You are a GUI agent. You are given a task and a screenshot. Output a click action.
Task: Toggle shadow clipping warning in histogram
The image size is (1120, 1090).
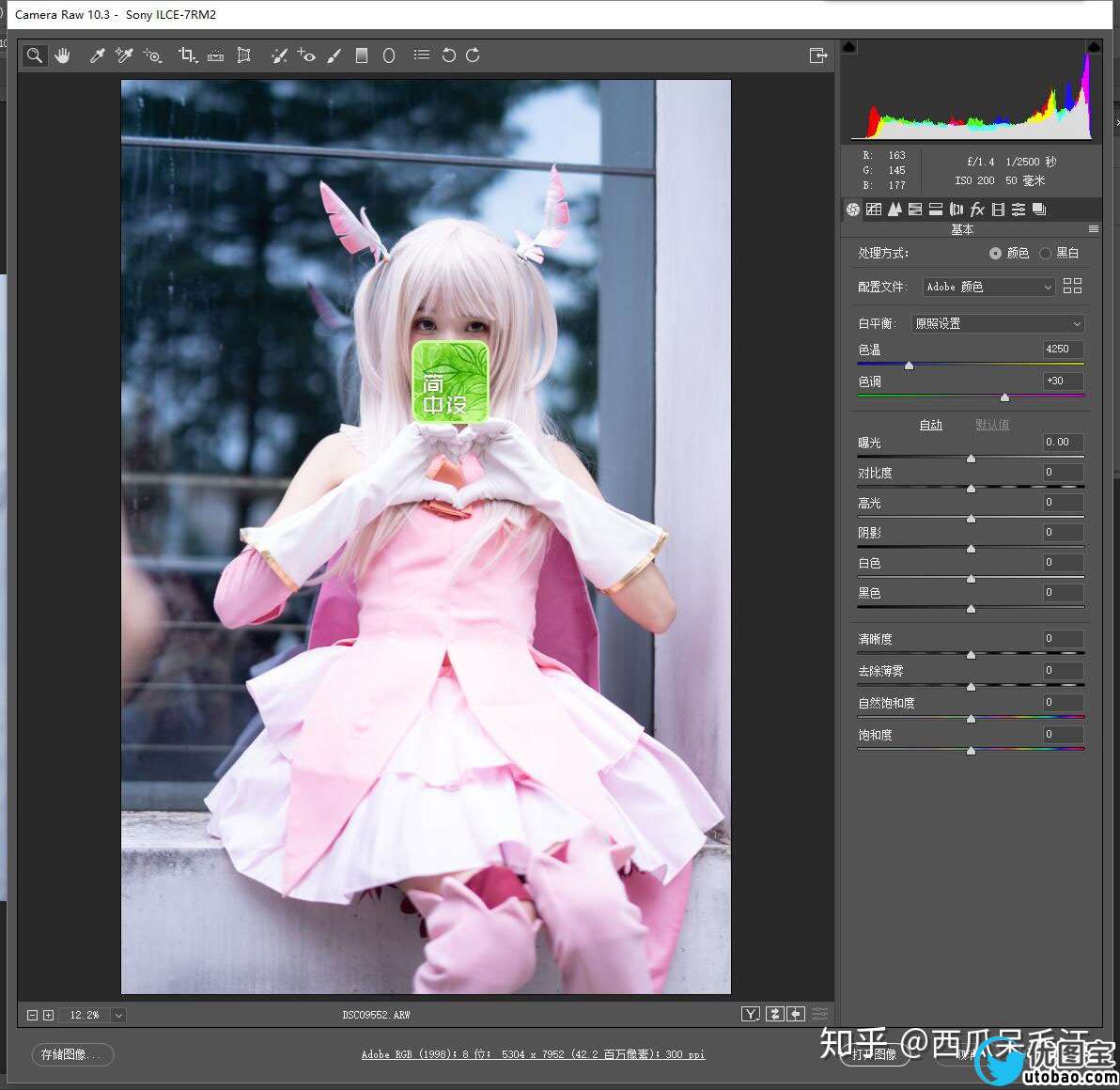point(848,47)
